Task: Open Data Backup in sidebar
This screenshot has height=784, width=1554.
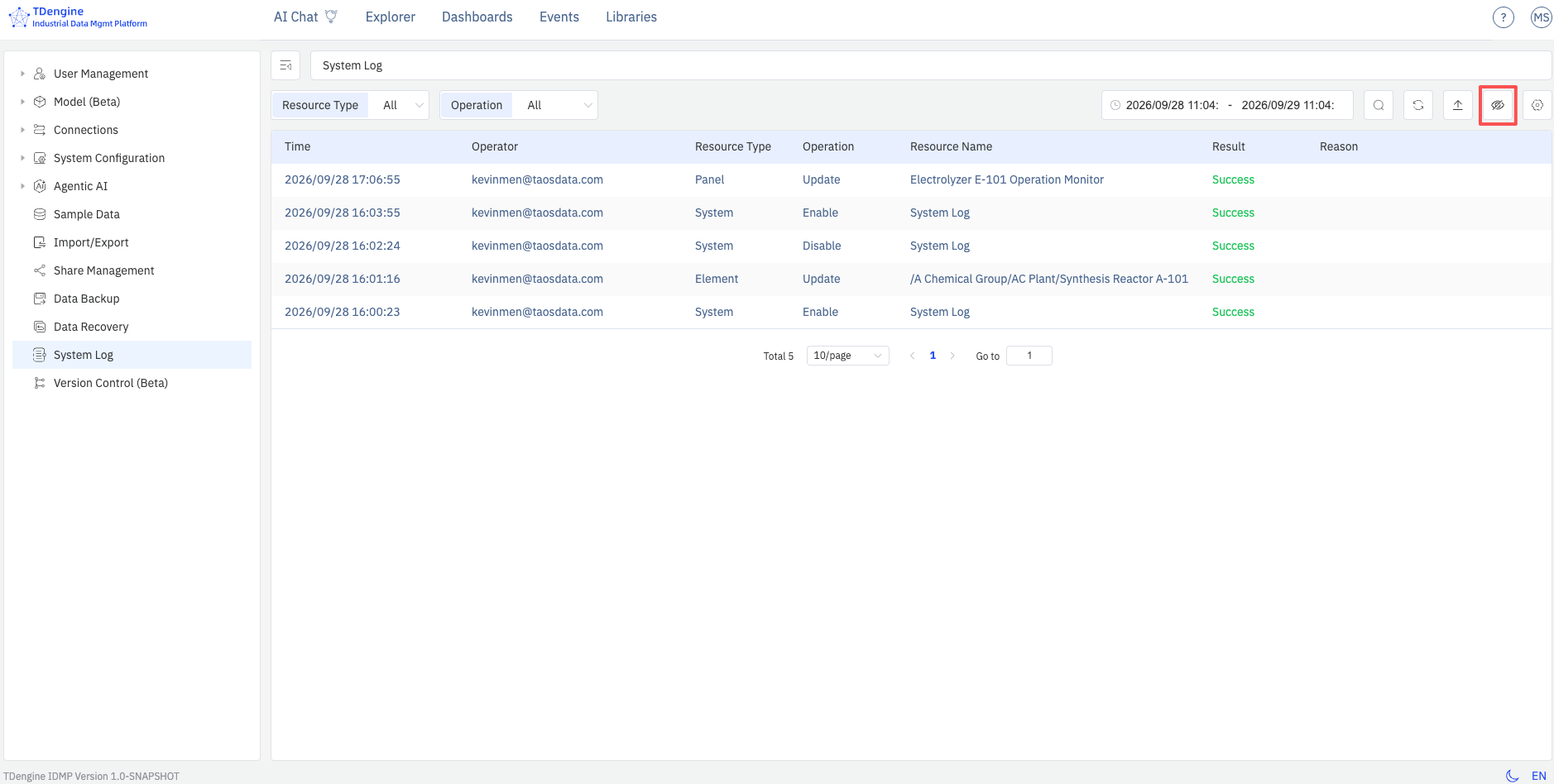Action: (x=132, y=299)
